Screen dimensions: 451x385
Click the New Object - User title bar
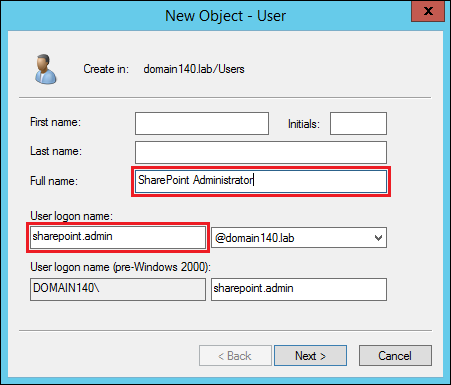click(x=225, y=16)
